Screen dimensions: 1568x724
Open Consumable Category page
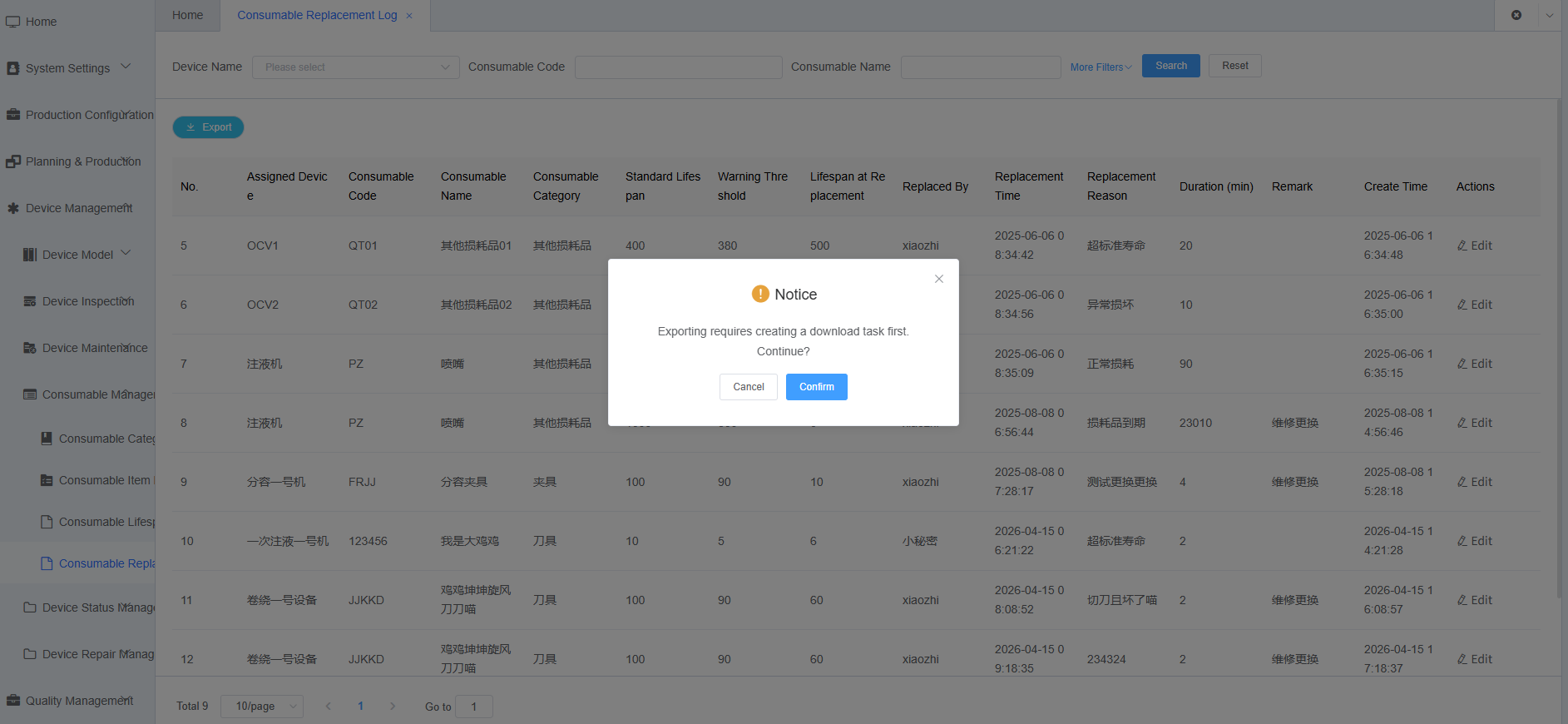click(77, 439)
